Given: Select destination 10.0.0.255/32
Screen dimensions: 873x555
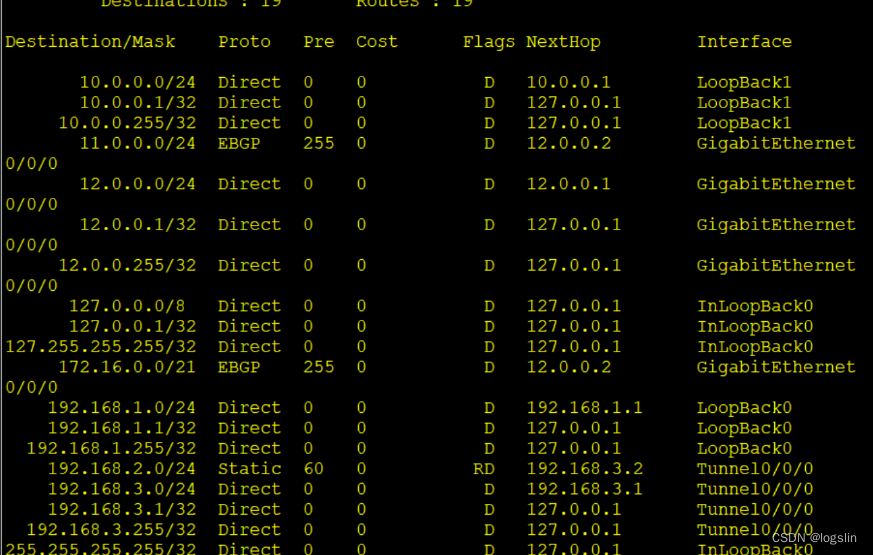Looking at the screenshot, I should point(127,123).
